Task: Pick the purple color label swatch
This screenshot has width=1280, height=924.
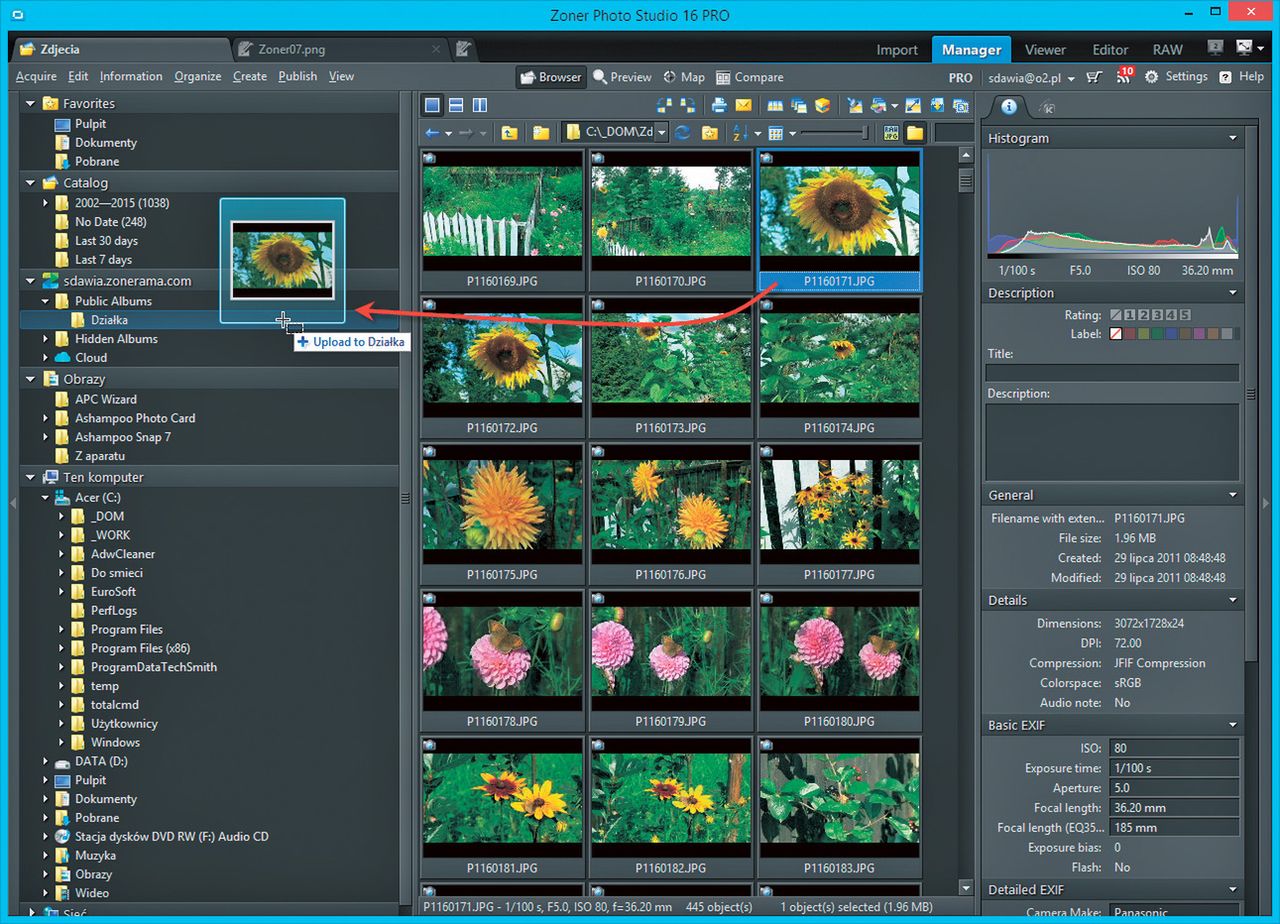Action: pos(1199,334)
